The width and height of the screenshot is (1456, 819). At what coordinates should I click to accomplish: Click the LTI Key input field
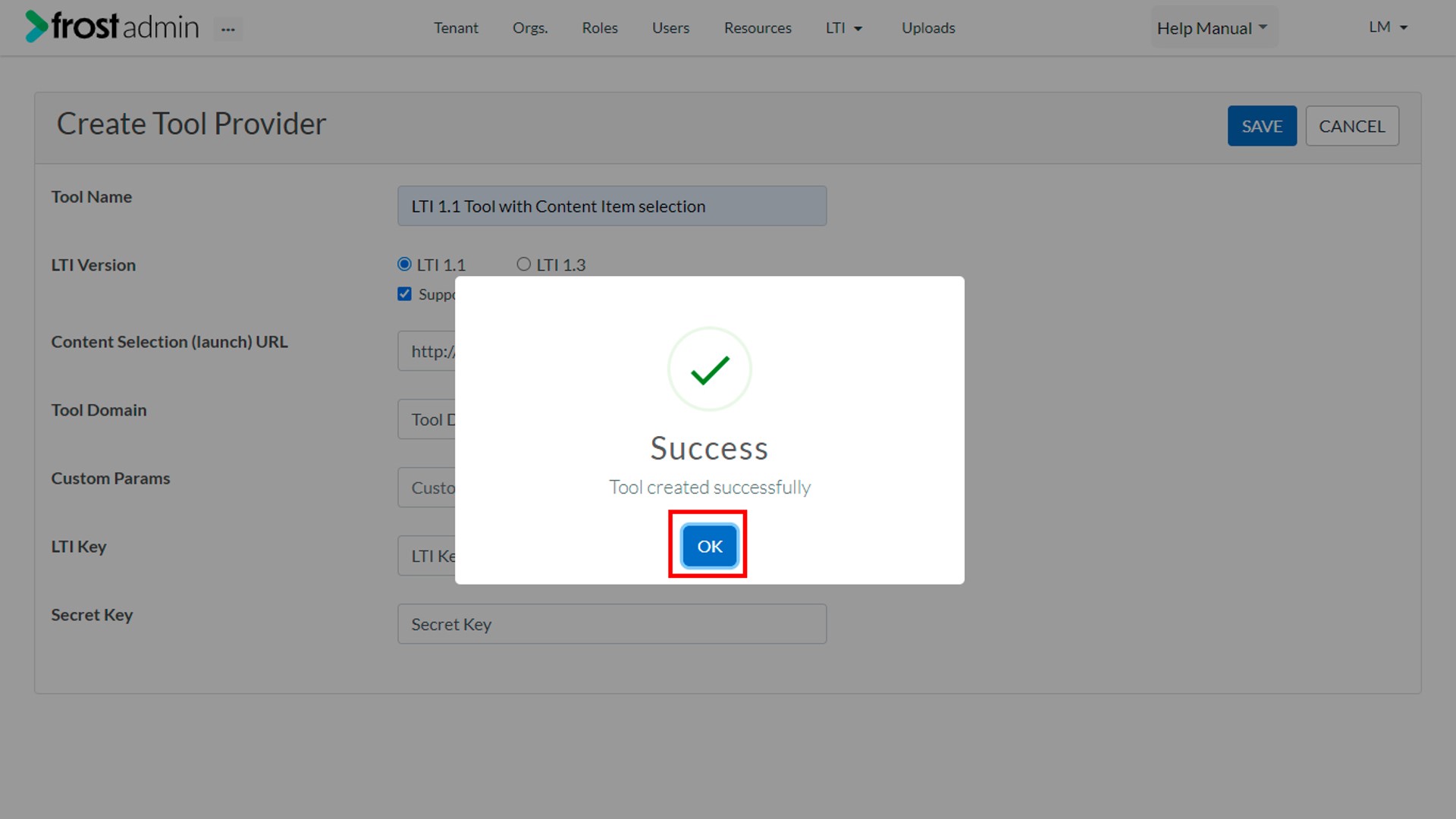coord(426,556)
